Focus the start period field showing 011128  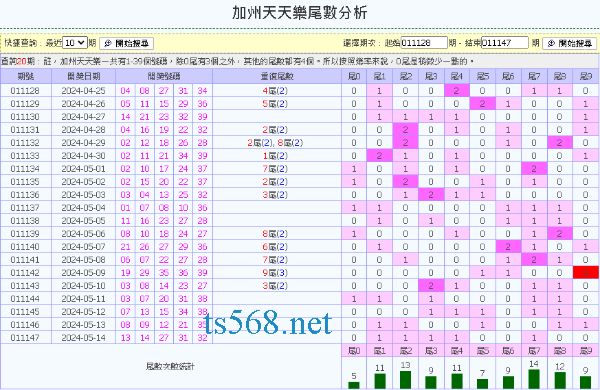coord(424,42)
